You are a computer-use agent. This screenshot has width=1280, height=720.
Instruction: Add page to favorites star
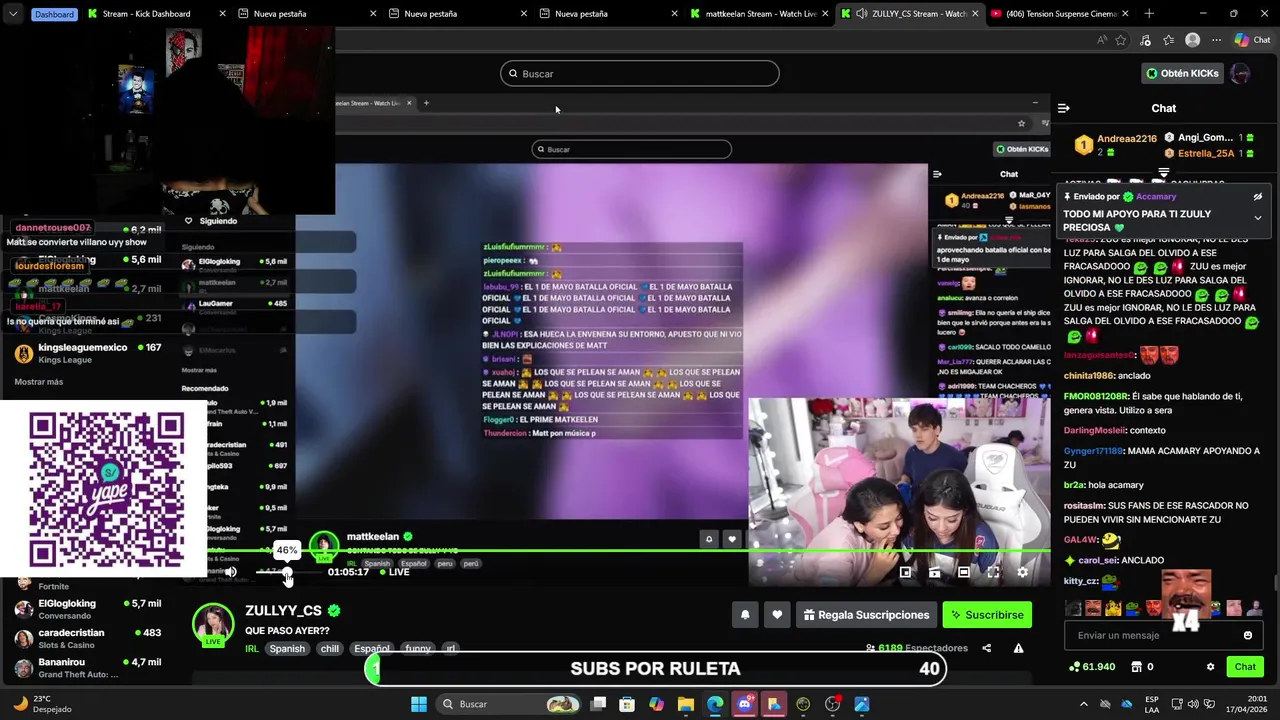(x=1121, y=40)
